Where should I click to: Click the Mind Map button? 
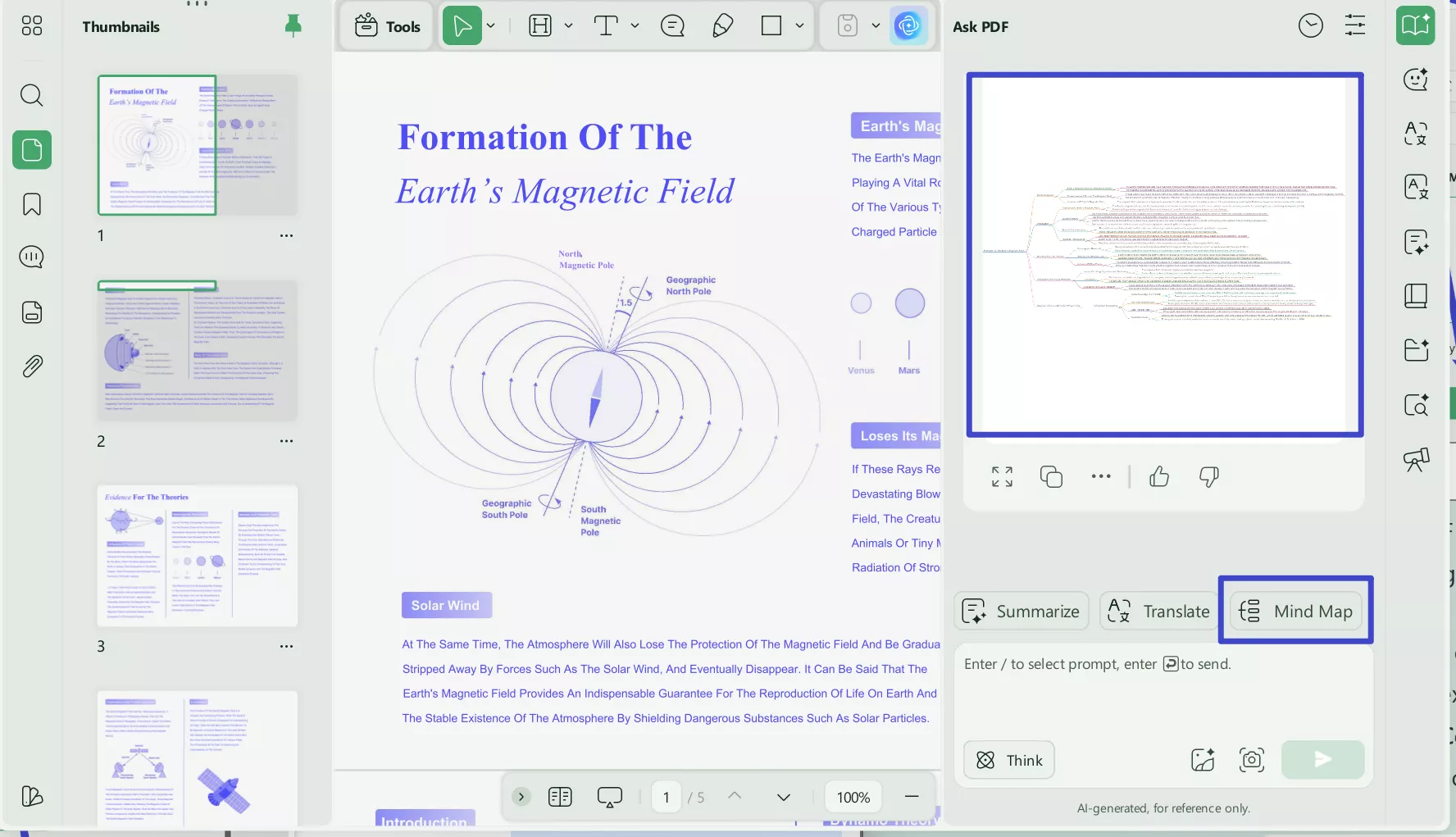pos(1296,611)
